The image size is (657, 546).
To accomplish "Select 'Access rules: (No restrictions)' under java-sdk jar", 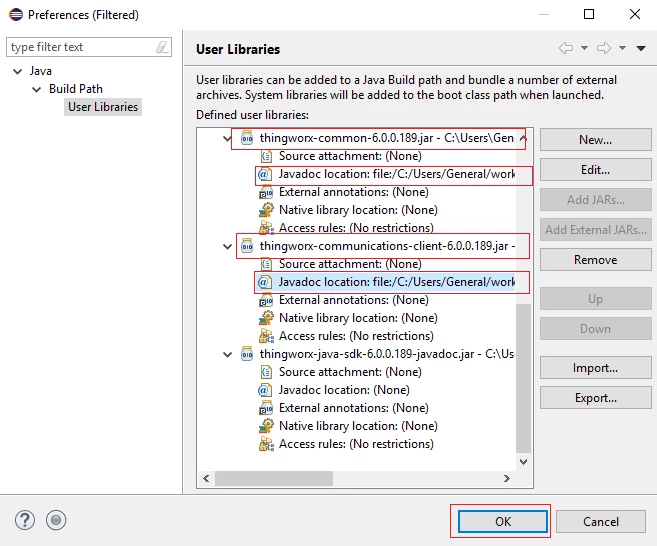I will pos(356,444).
